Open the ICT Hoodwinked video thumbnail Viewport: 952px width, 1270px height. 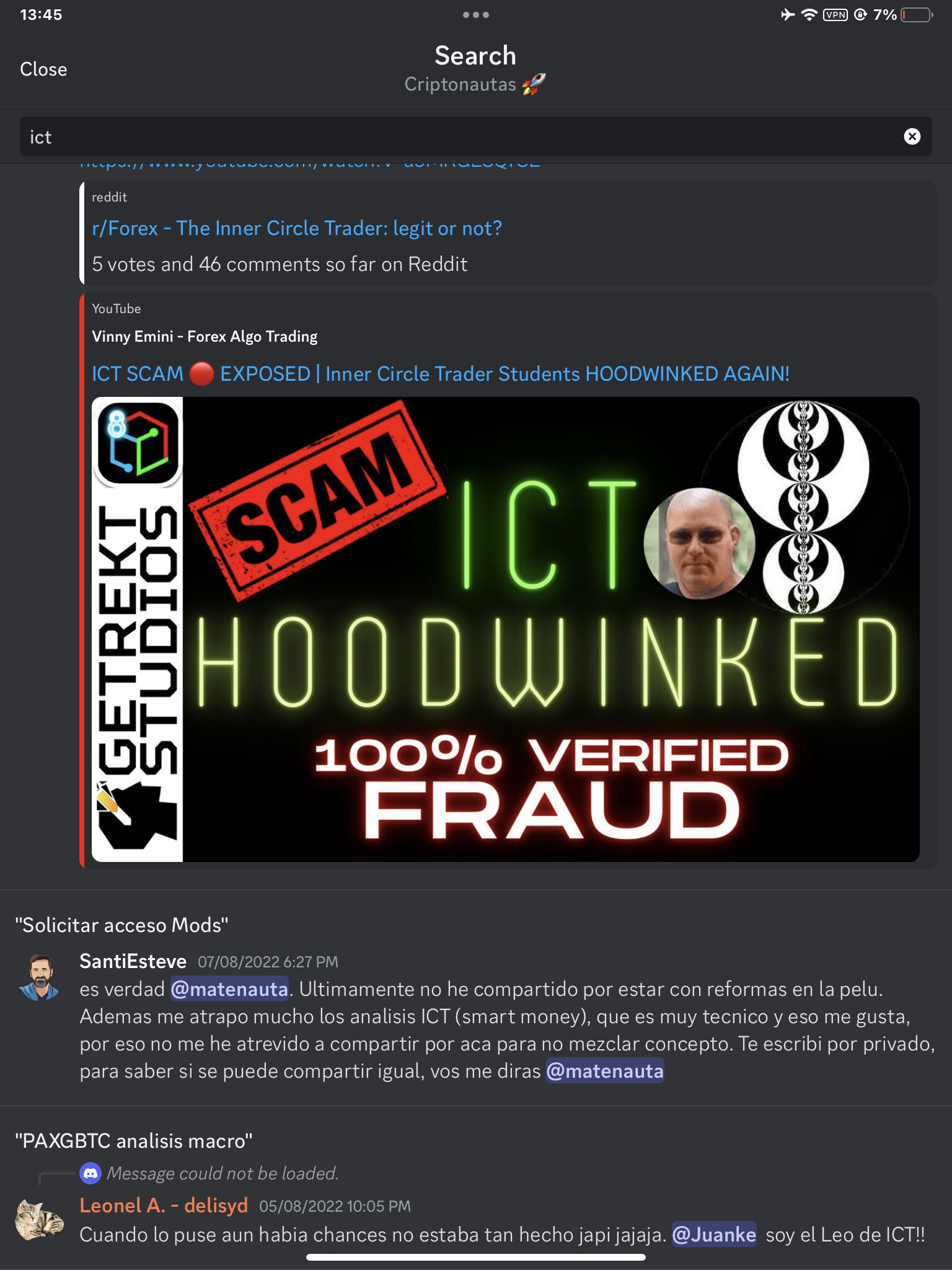506,629
